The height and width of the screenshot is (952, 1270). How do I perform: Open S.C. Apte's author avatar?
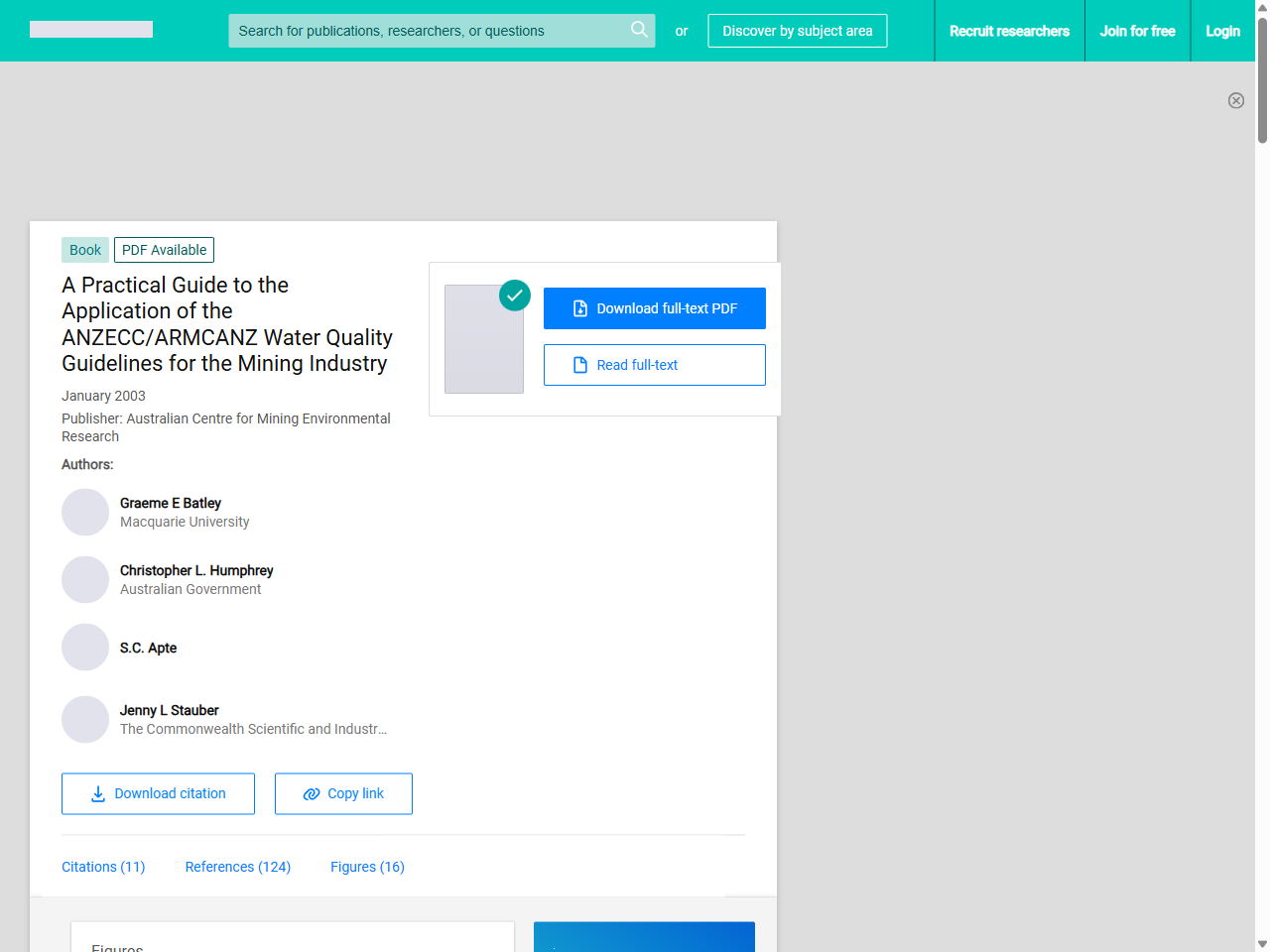(84, 647)
